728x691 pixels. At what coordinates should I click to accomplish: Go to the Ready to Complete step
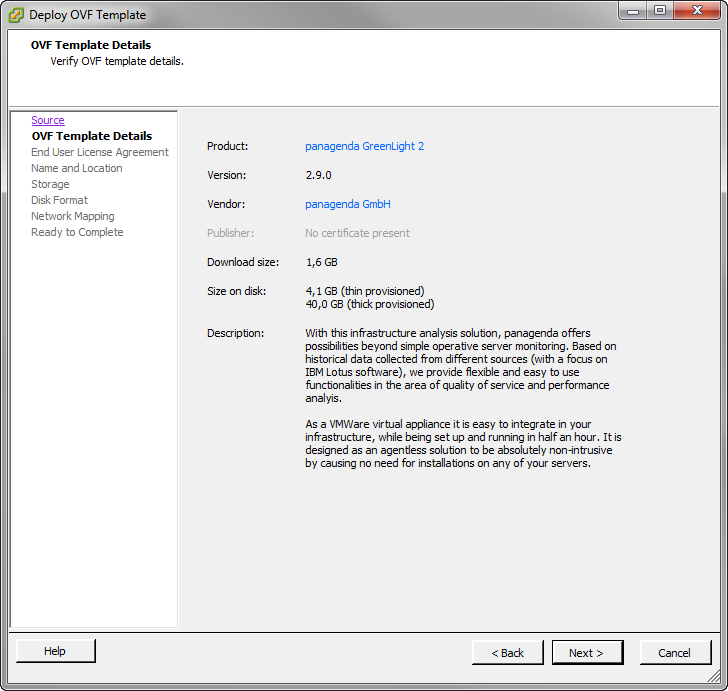tap(77, 232)
